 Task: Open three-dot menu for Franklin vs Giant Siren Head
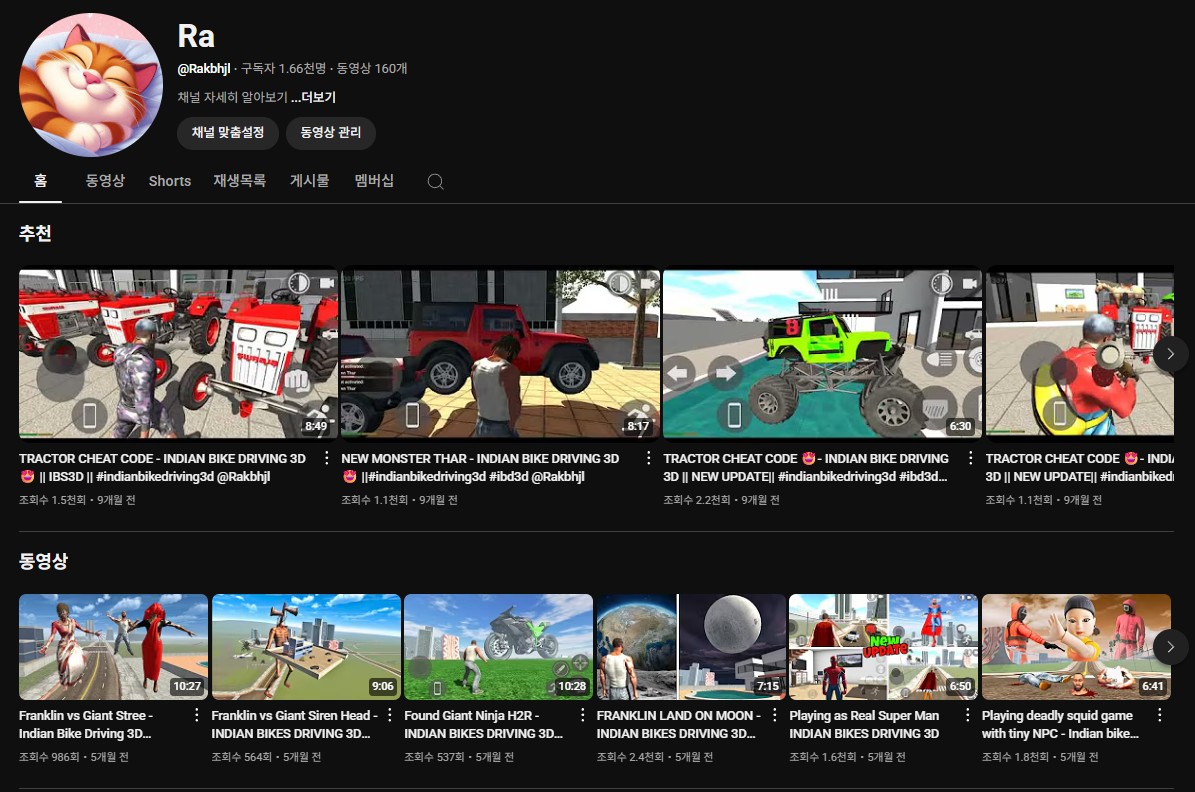pos(389,715)
